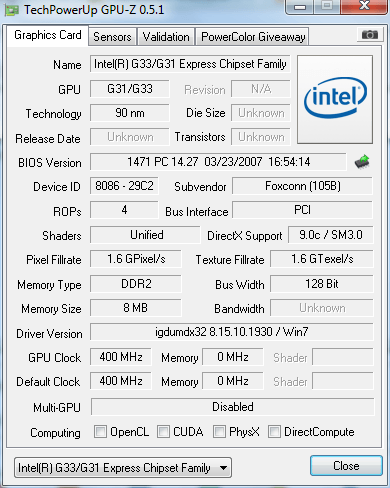Click the GPU field showing G31/G33
The width and height of the screenshot is (390, 488).
[x=130, y=89]
